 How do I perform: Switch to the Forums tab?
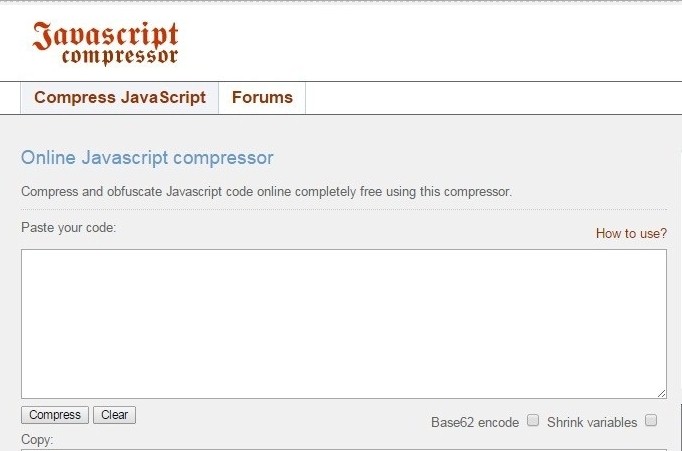coord(262,97)
